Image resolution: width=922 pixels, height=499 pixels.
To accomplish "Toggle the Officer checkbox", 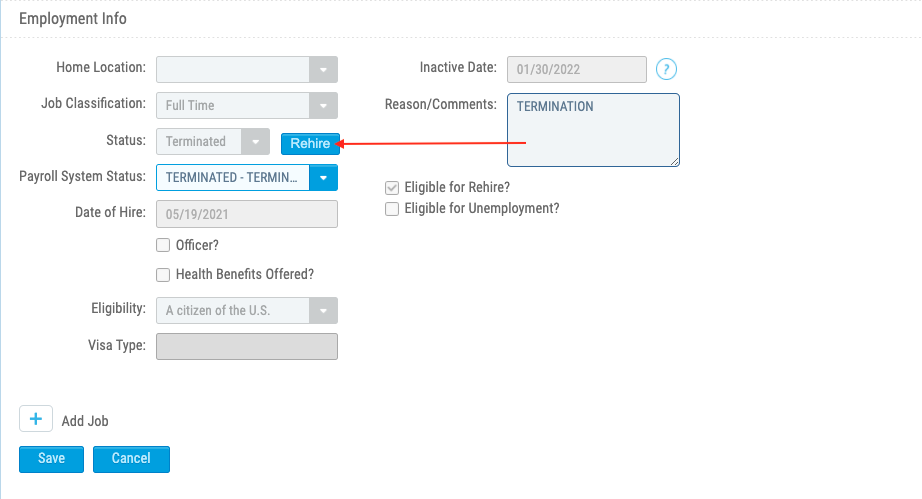I will tap(164, 245).
